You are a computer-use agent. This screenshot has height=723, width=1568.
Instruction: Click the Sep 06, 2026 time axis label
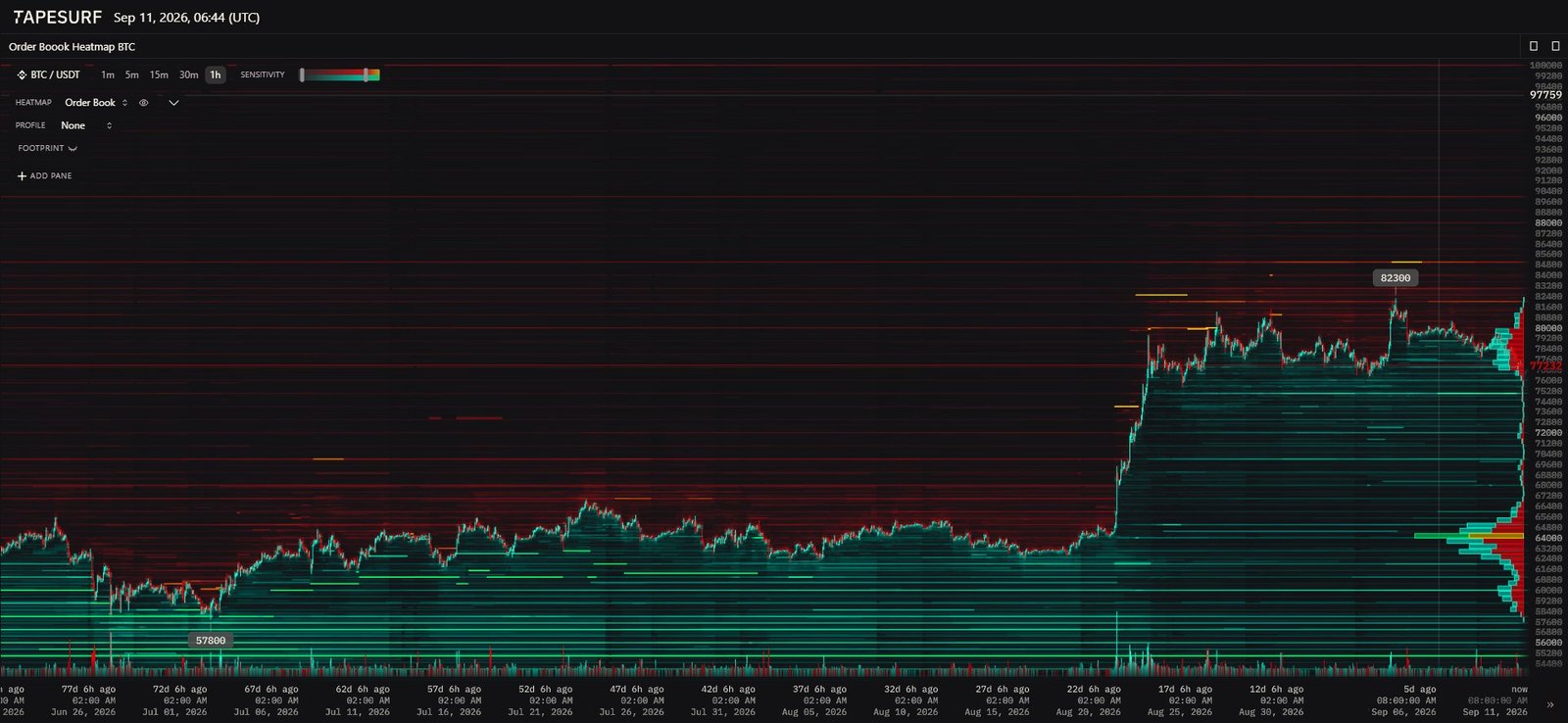click(1403, 712)
